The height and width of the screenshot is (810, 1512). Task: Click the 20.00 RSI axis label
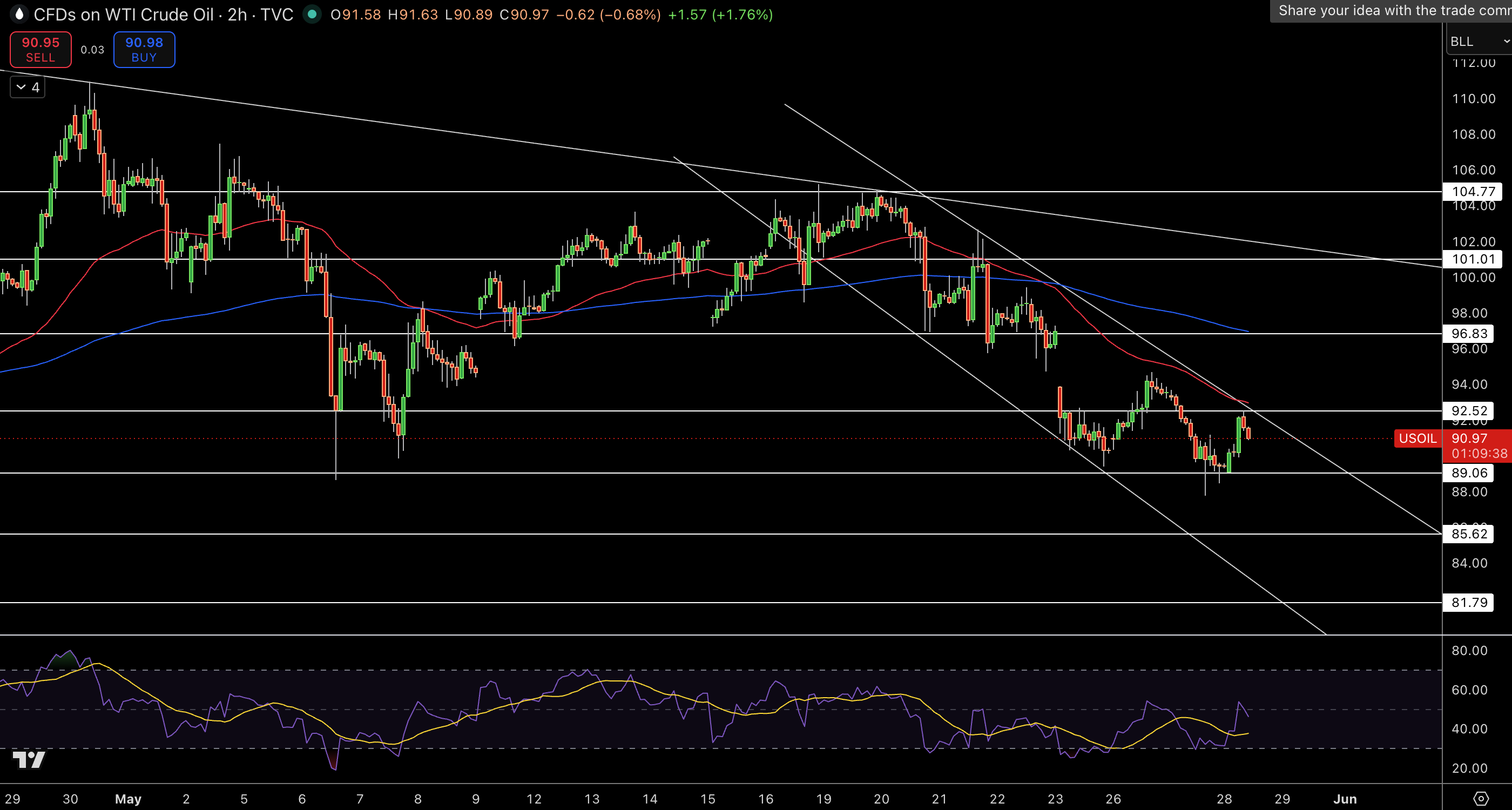point(1469,768)
